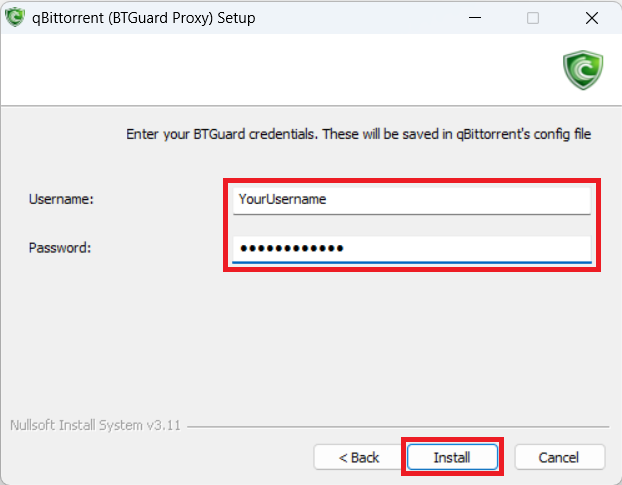Focus the Username input field
The image size is (622, 485).
click(410, 199)
